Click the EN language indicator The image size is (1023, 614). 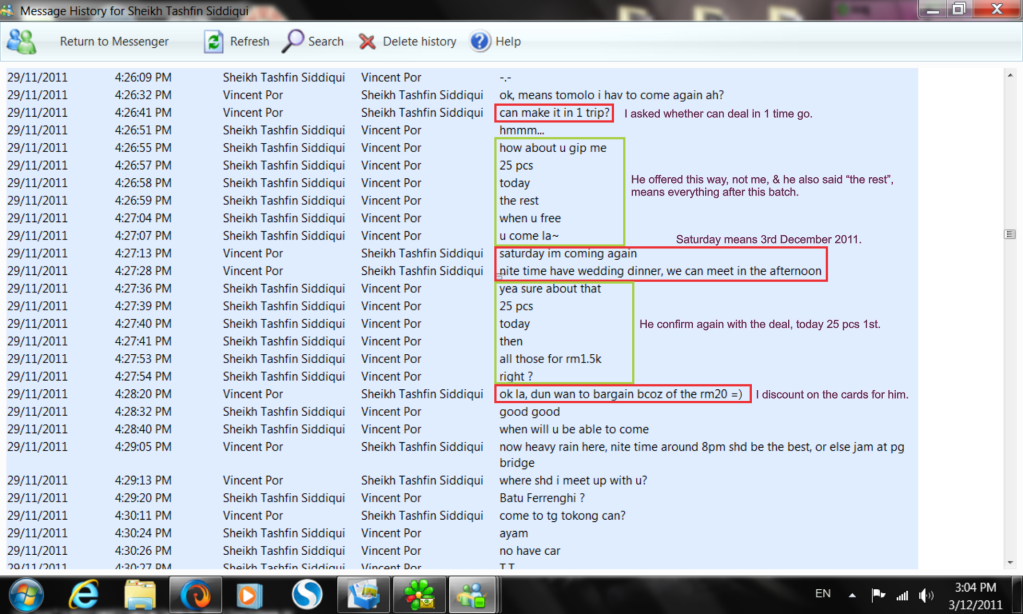pyautogui.click(x=823, y=594)
